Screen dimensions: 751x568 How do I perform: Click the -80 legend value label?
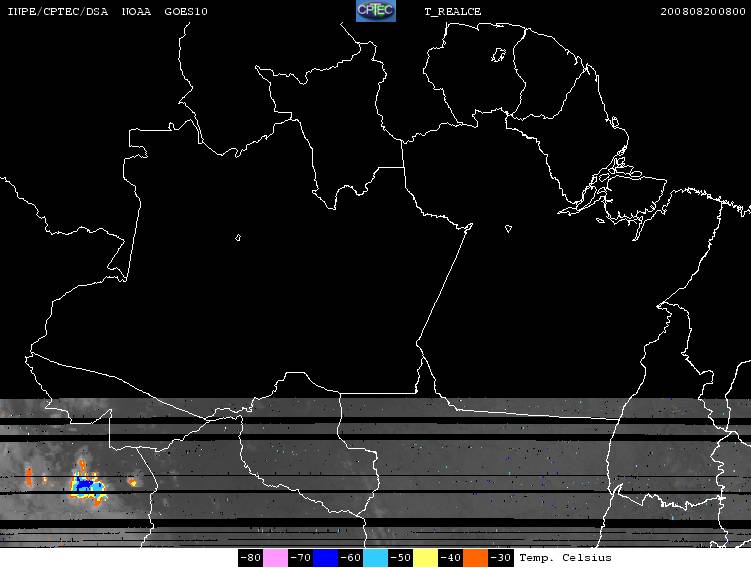250,558
